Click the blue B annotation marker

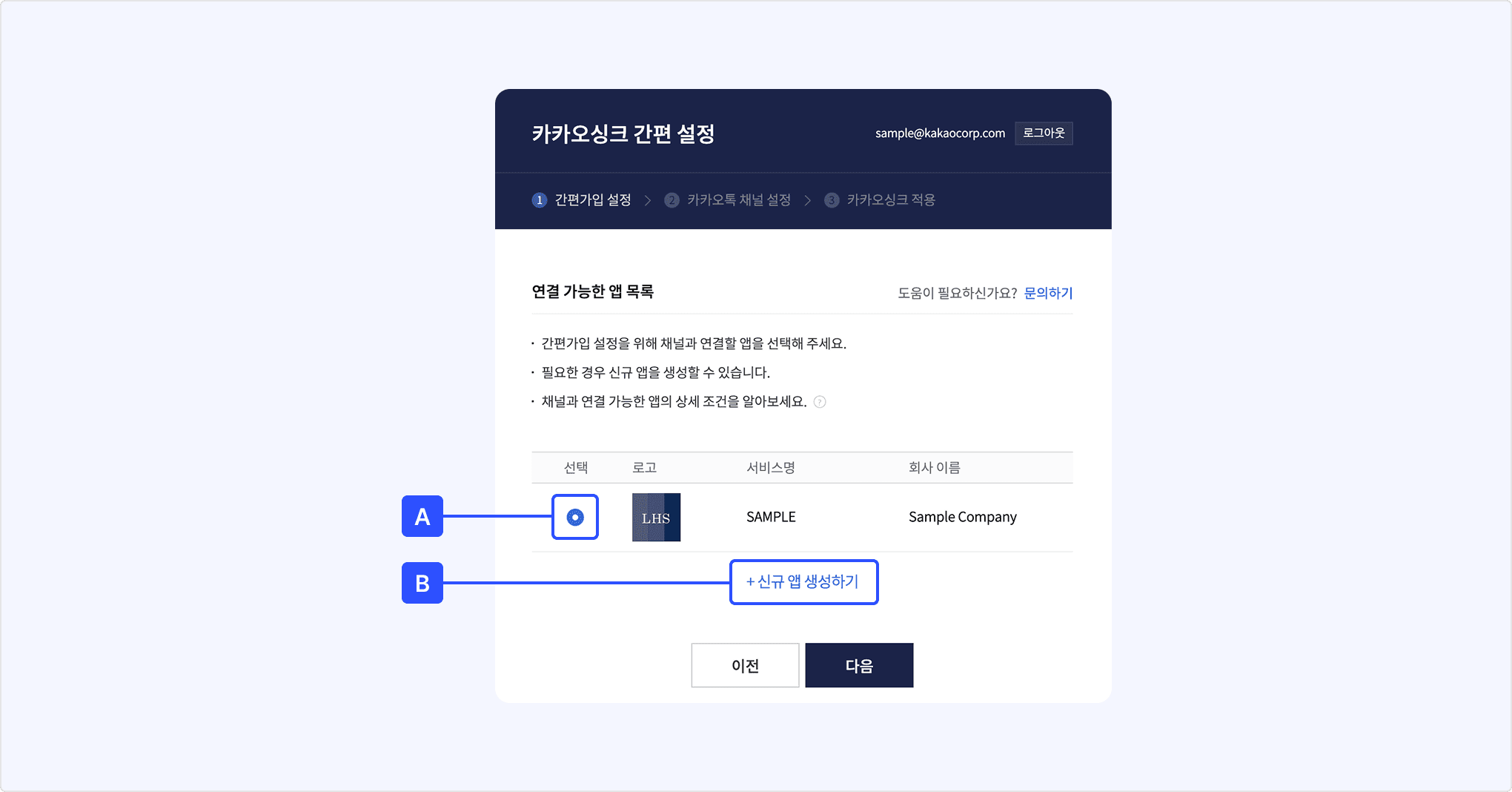tap(422, 583)
